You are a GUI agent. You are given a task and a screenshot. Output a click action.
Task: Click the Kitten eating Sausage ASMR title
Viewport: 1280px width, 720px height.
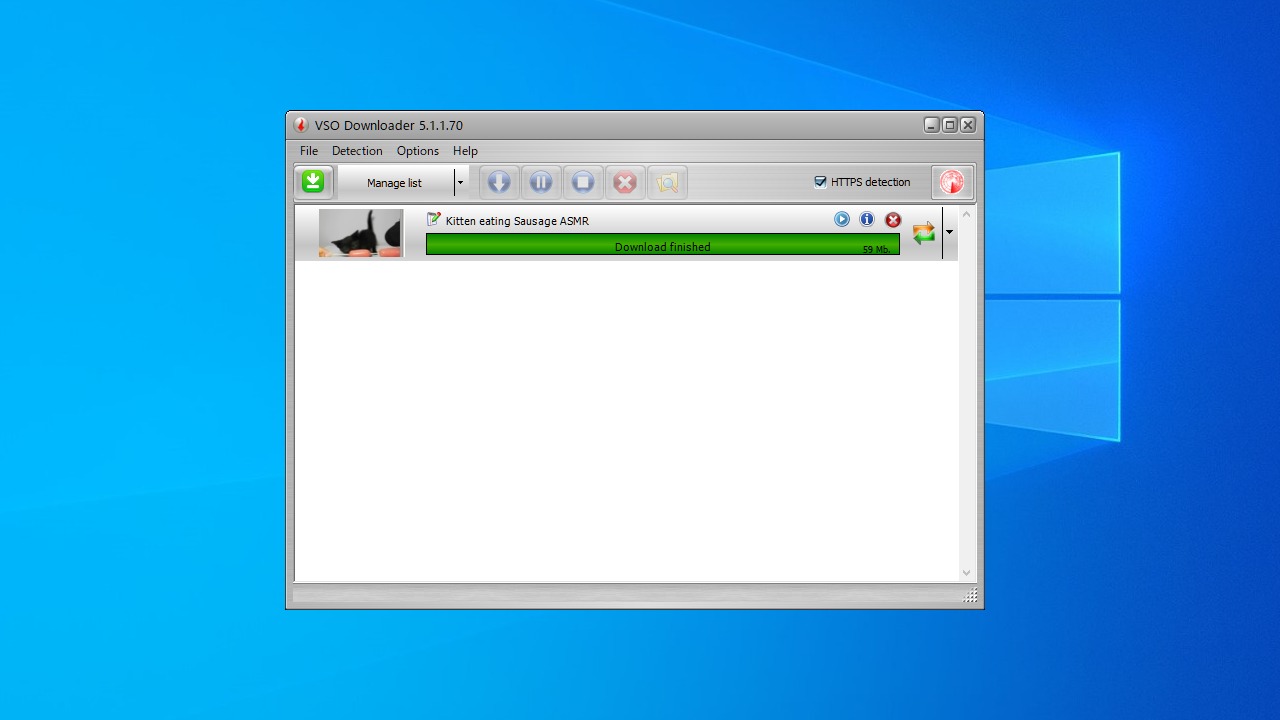(x=517, y=221)
